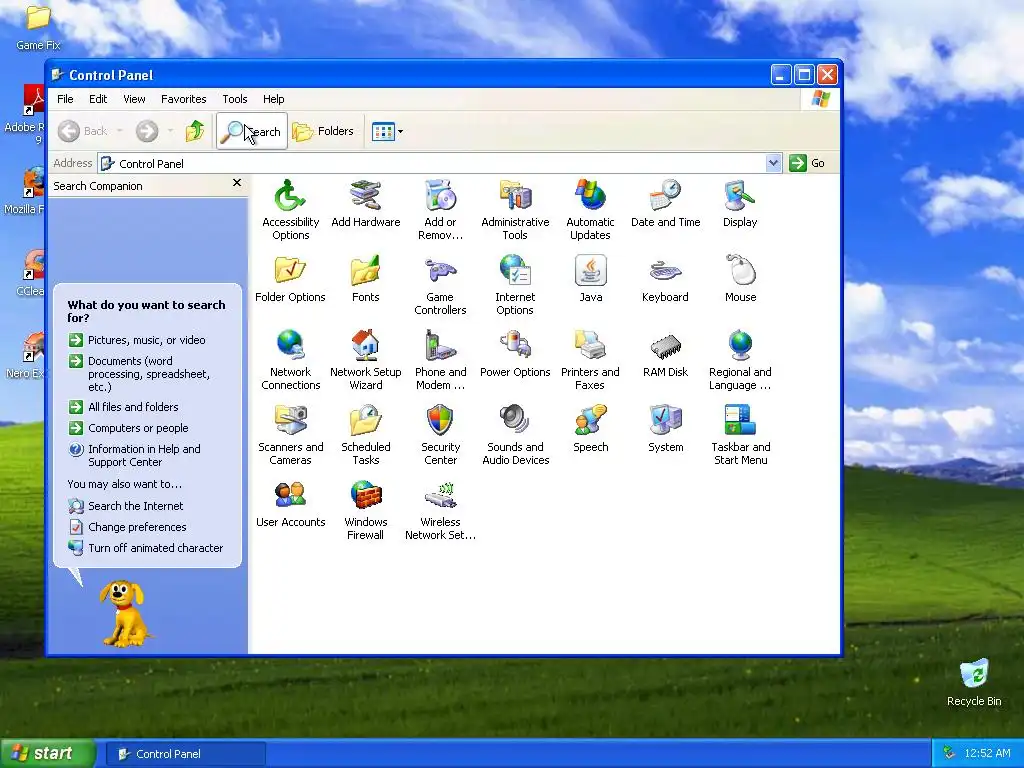Select Internet Options icon
This screenshot has width=1024, height=768.
pyautogui.click(x=515, y=285)
